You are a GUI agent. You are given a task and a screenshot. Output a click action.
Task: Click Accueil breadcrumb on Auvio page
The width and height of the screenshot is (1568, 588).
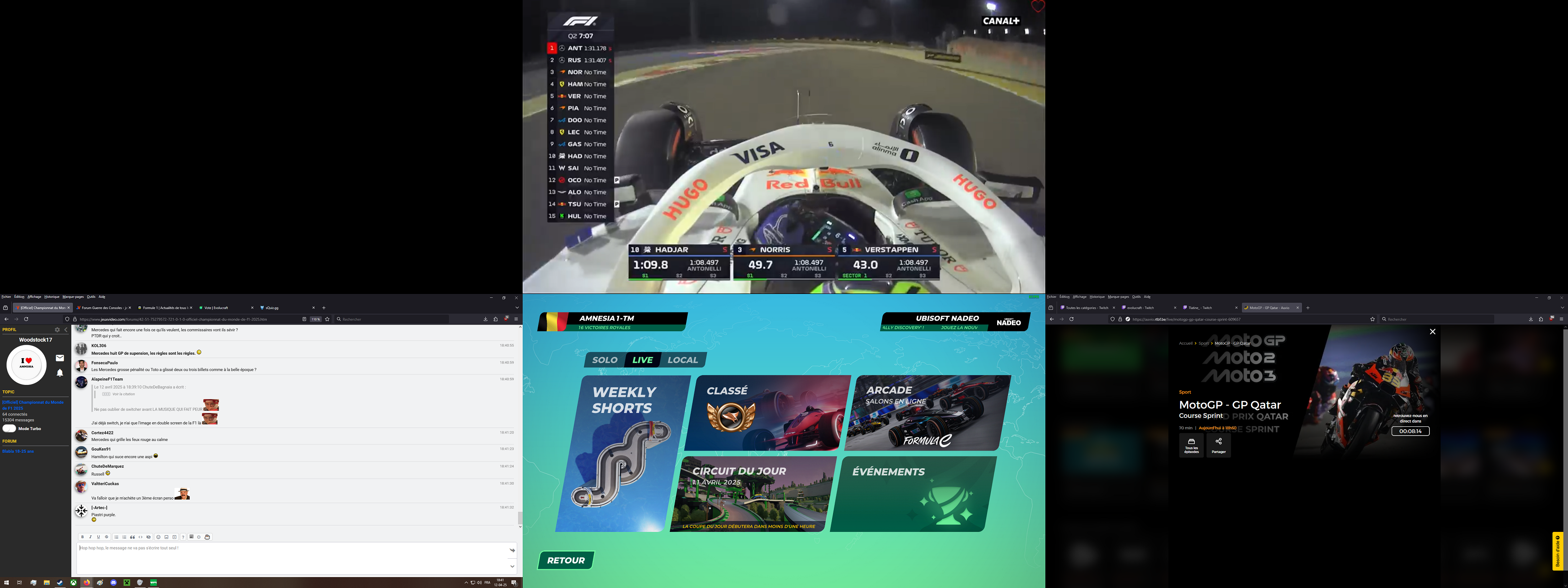(1186, 343)
